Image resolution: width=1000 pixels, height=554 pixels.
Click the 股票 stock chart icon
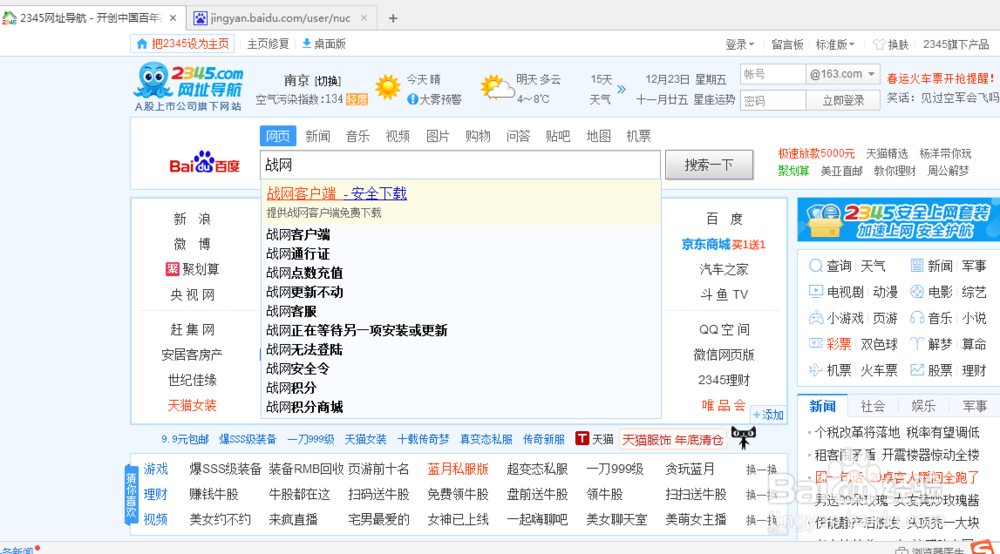916,370
